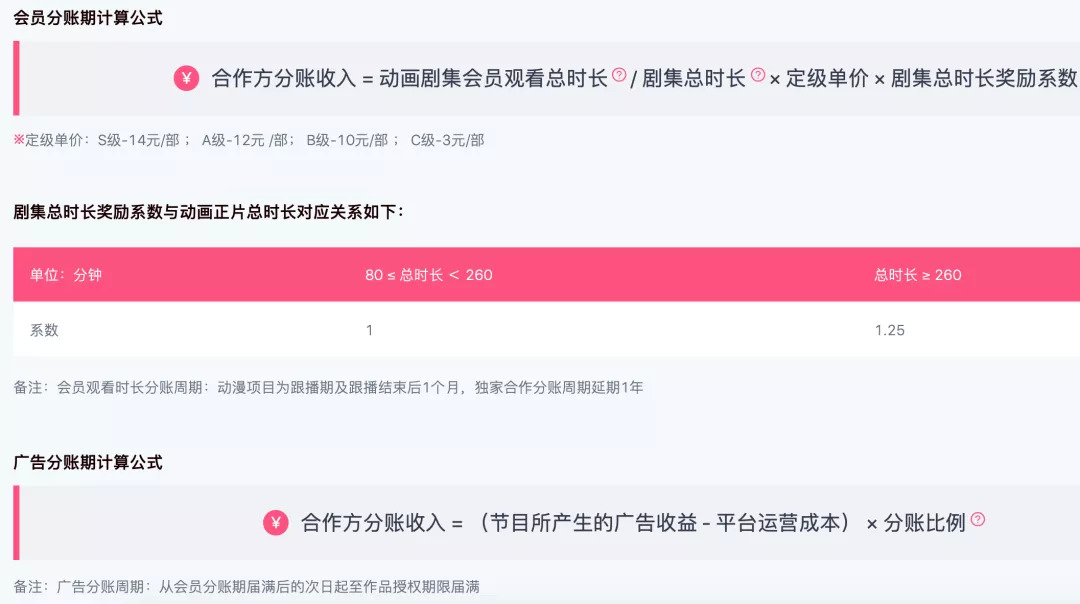Viewport: 1080px width, 604px height.
Task: Click the 系数 row label
Action: (44, 329)
